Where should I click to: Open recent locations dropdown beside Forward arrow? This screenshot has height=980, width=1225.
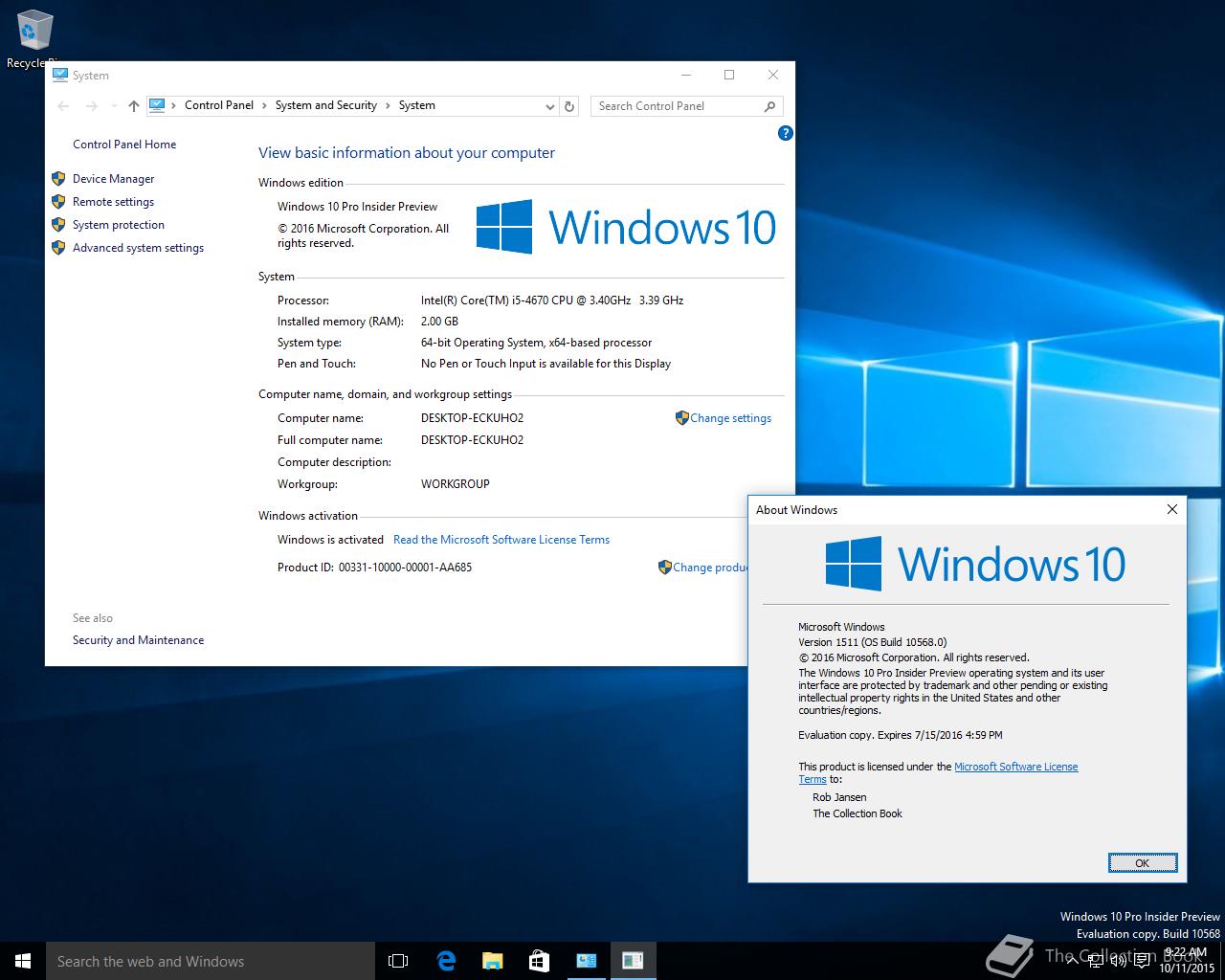[x=114, y=106]
